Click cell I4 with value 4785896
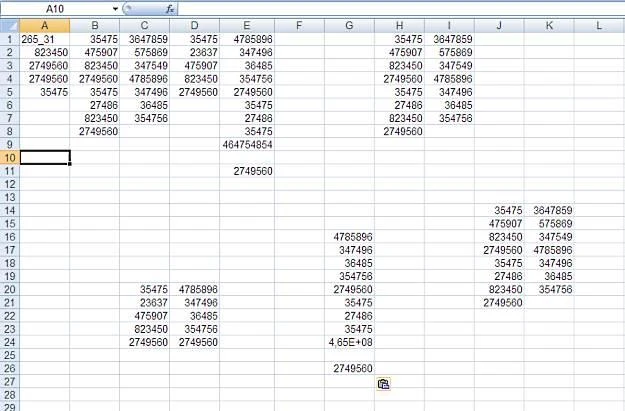 pyautogui.click(x=449, y=78)
